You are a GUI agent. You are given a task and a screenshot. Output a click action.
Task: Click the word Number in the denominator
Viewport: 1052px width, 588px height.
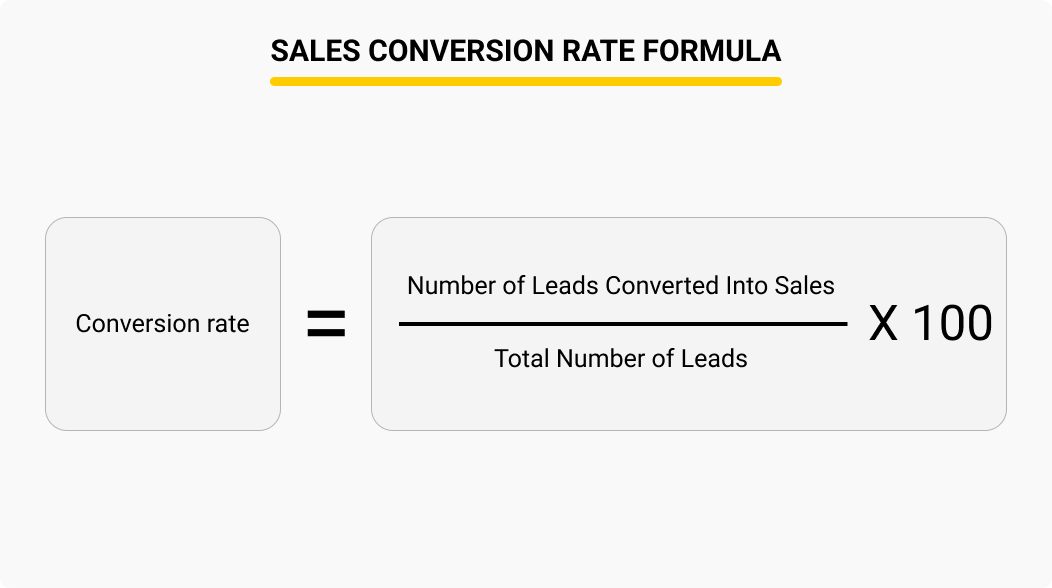(x=600, y=358)
